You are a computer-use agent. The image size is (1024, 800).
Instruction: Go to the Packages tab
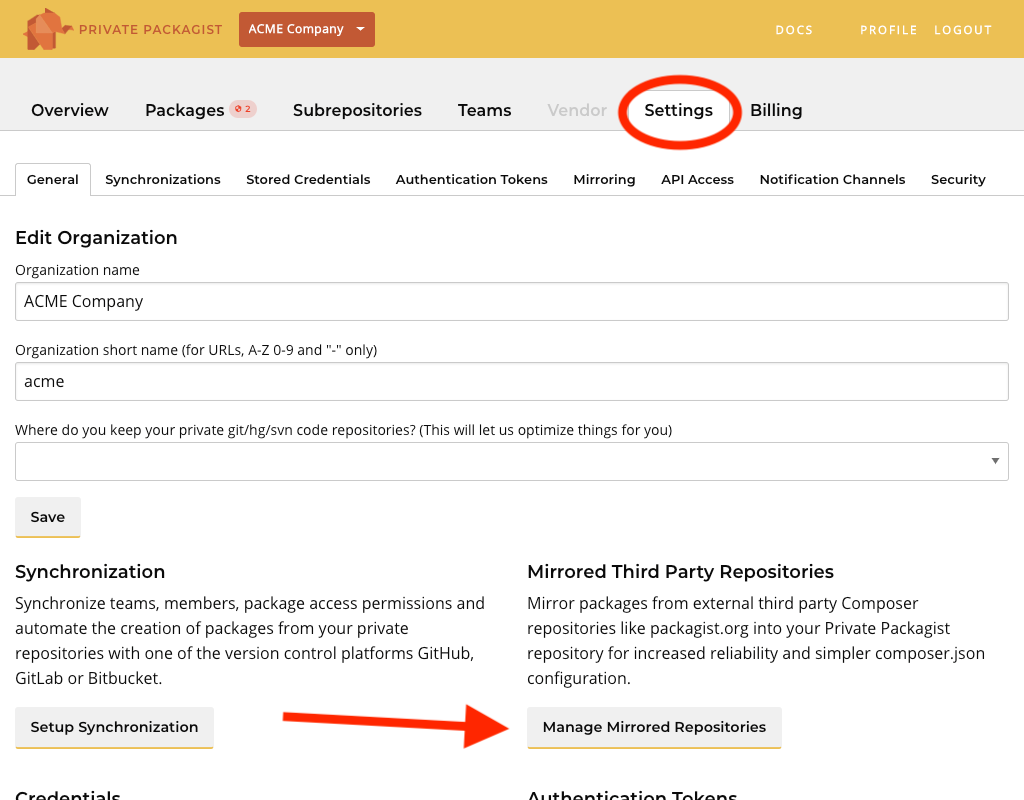[x=184, y=110]
